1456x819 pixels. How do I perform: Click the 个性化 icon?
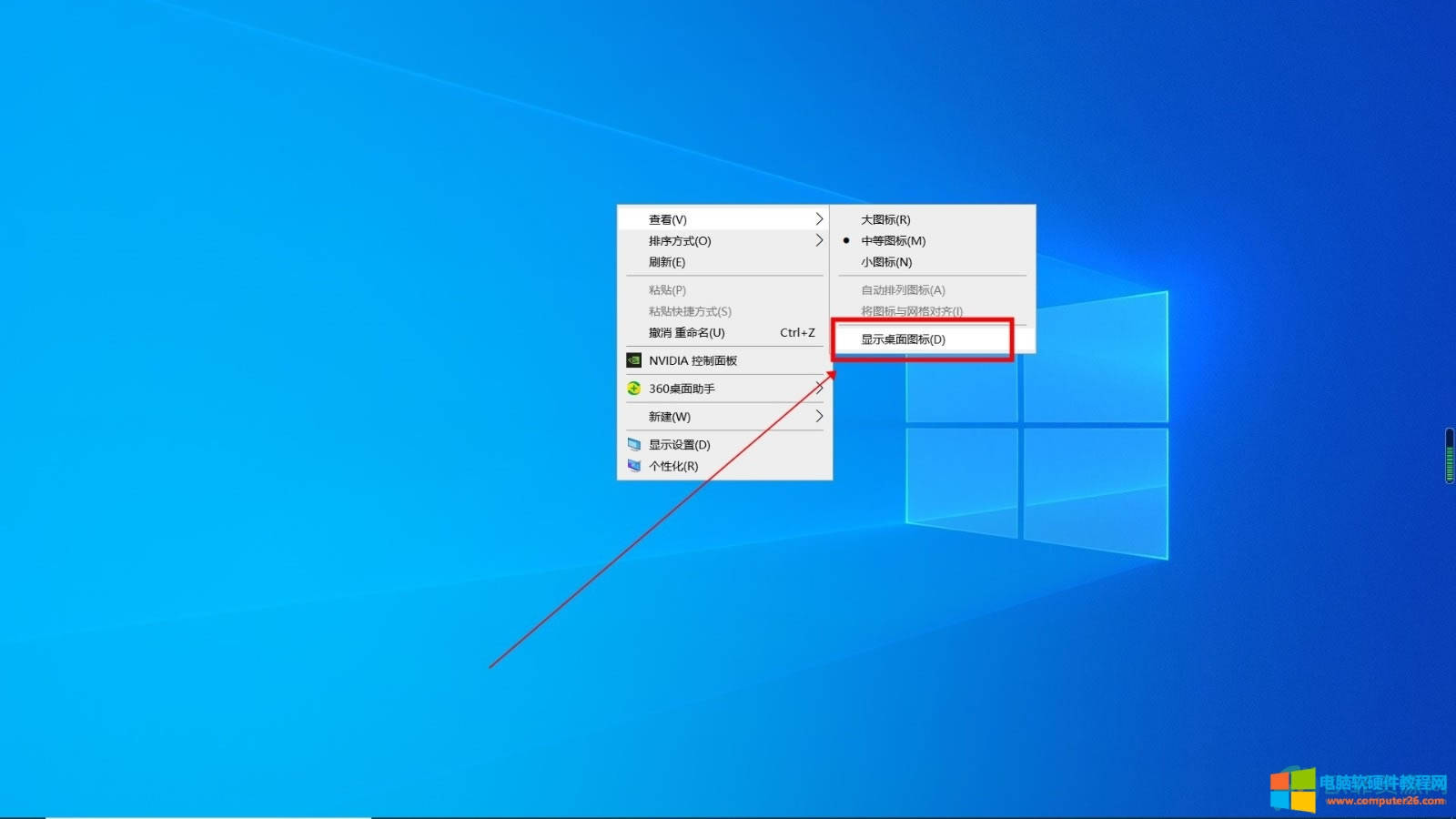(634, 466)
